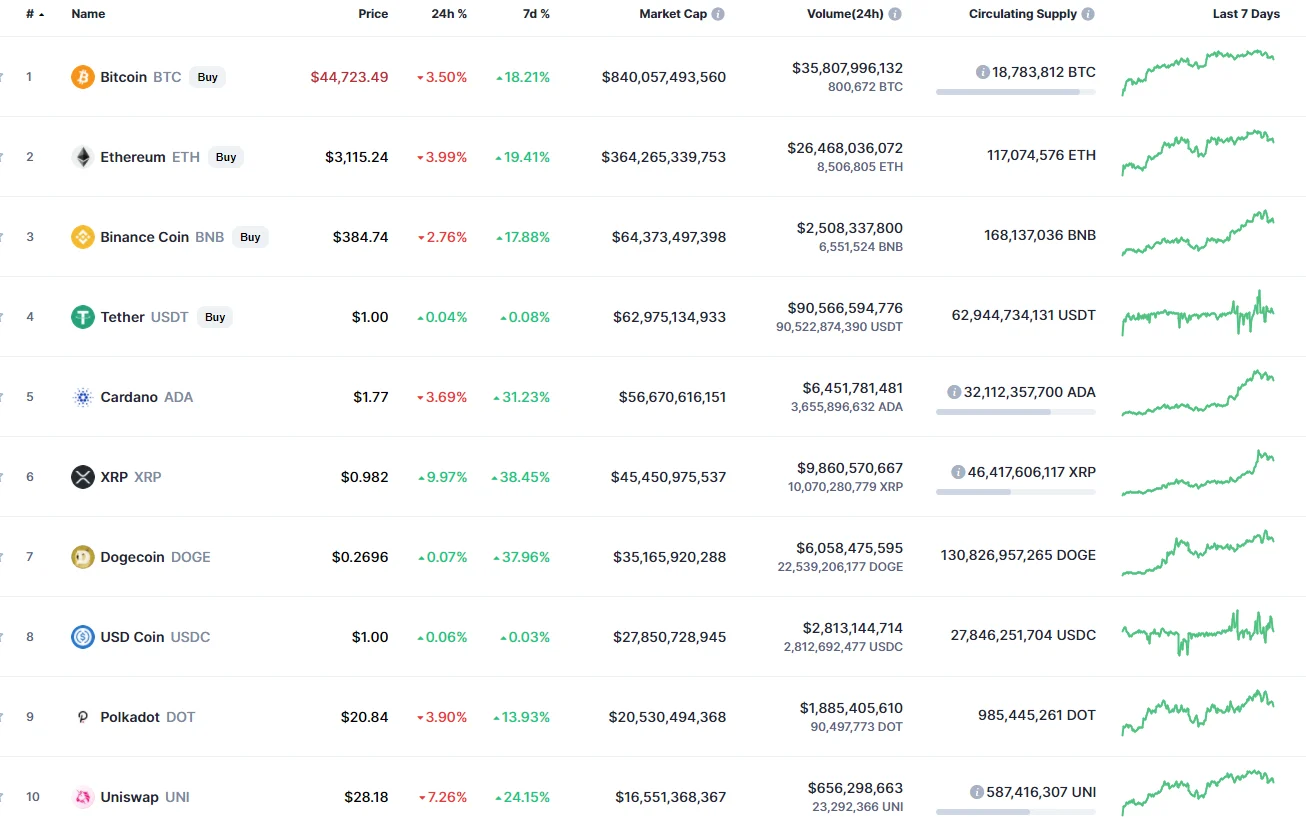Hit the Buy button beside Tether USDT
Screen dimensions: 1306x831
[215, 317]
